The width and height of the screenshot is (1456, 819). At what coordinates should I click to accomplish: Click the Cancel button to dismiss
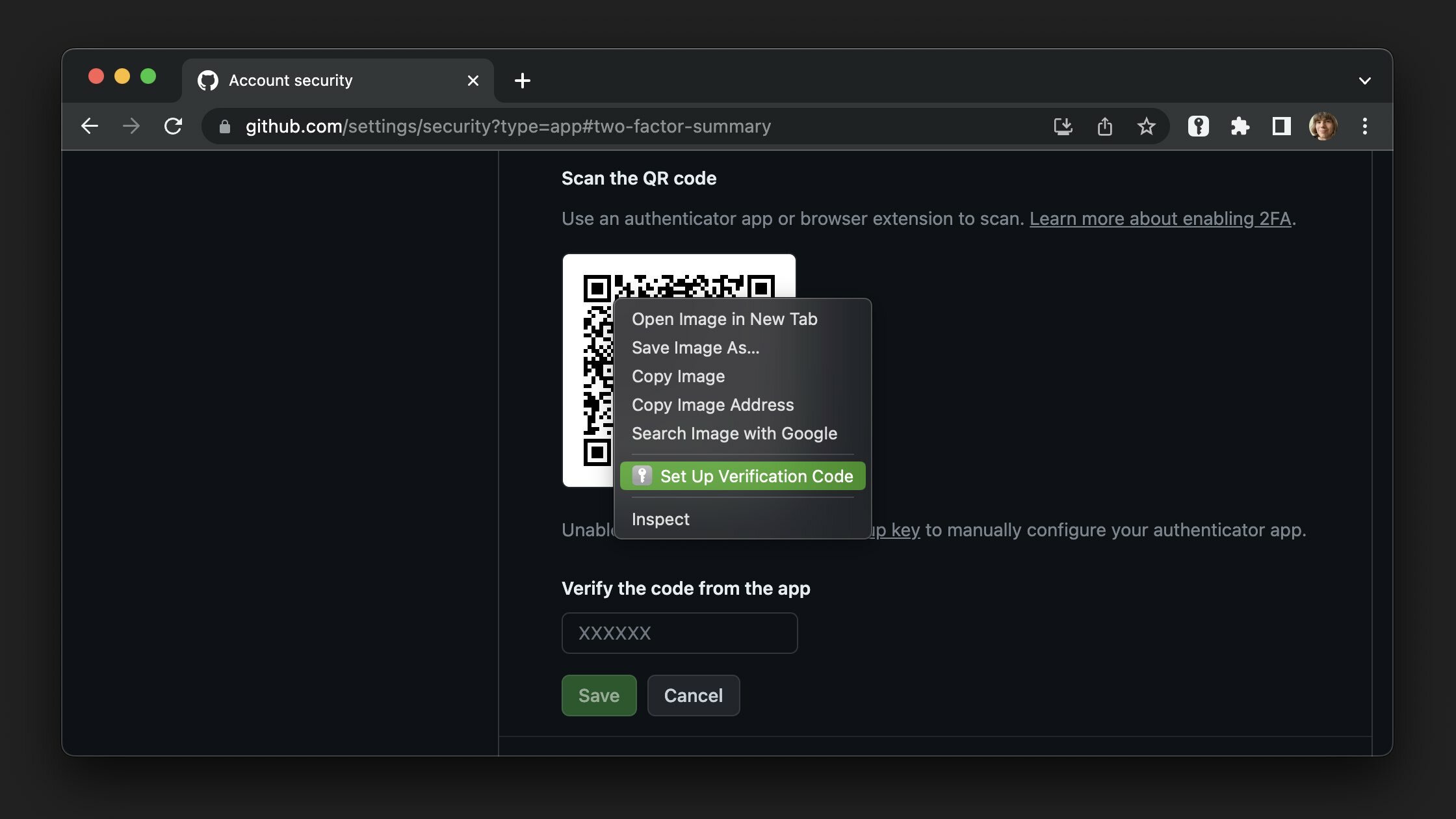click(693, 695)
